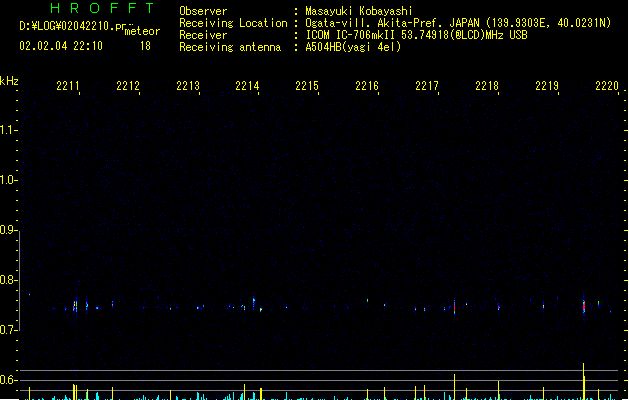Click the 0.6 kHz axis label
Viewport: 629px width, 400px height.
(x=8, y=380)
